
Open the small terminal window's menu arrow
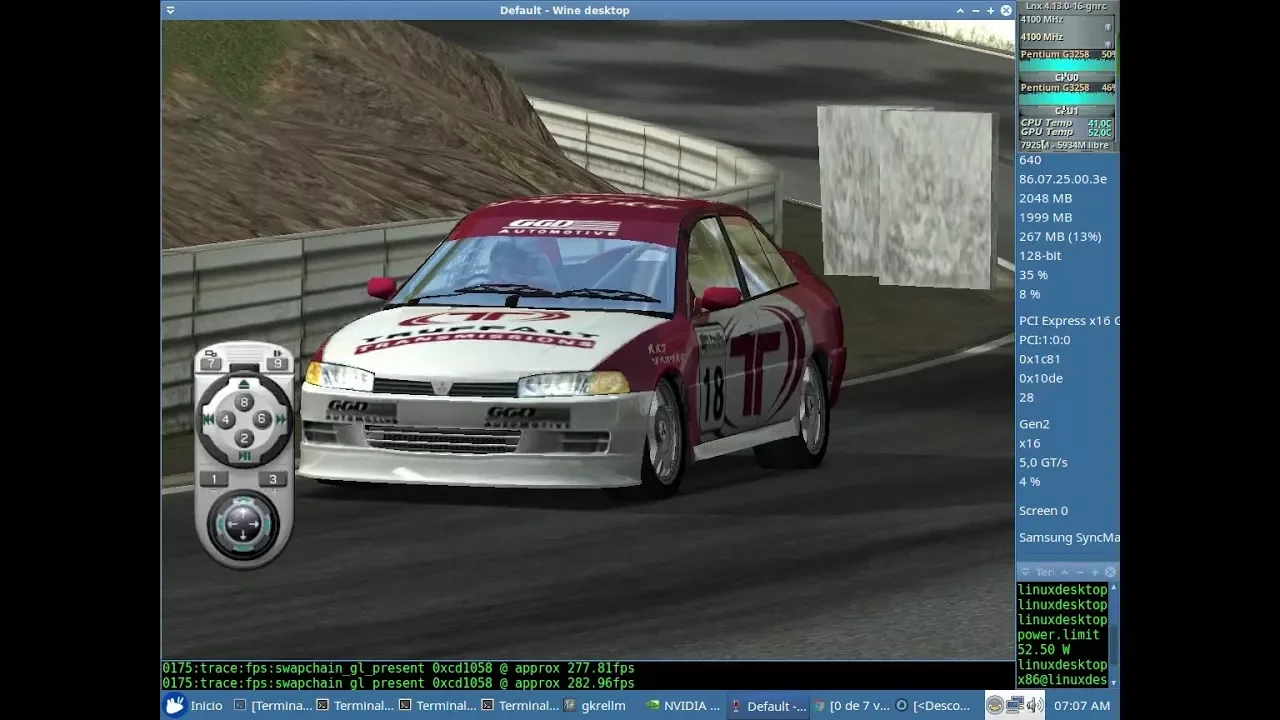click(1024, 572)
